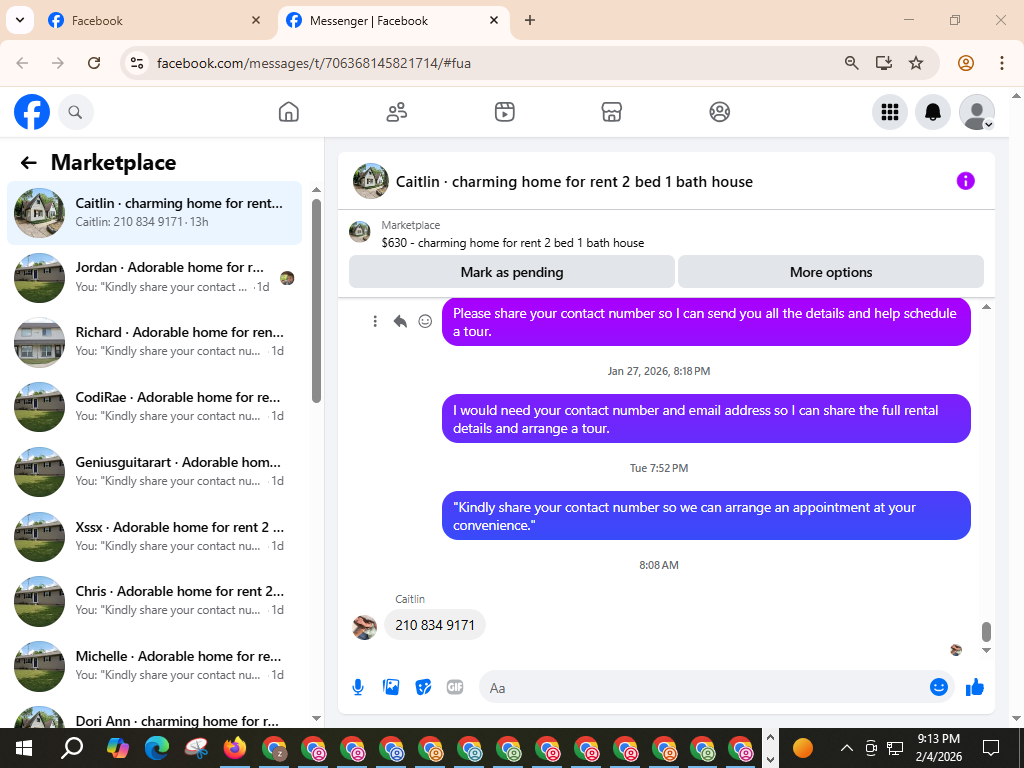This screenshot has height=768, width=1024.
Task: Open Xssx Adorable home conversation
Action: 155,537
